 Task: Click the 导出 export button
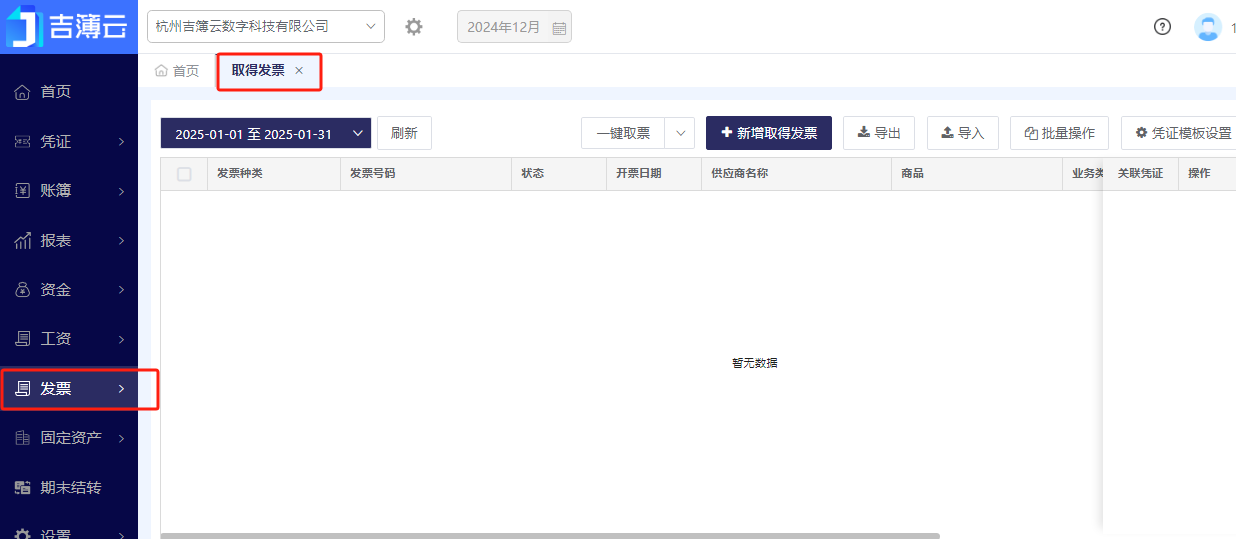(x=879, y=133)
